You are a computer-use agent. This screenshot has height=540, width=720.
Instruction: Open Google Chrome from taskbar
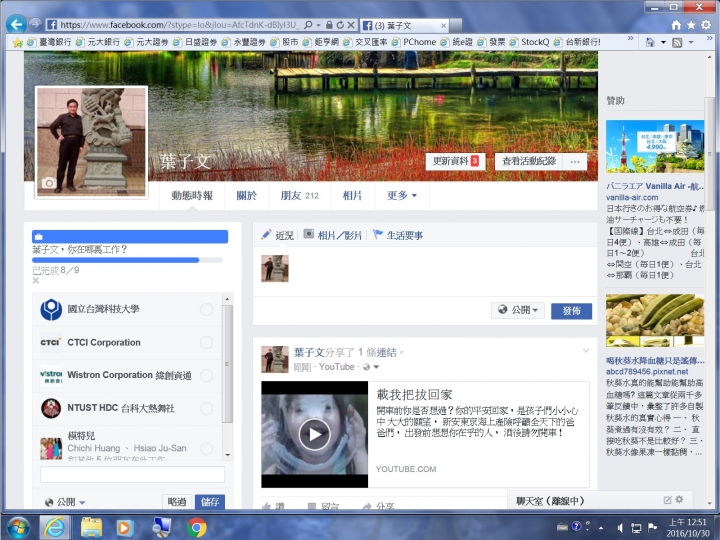tap(197, 528)
